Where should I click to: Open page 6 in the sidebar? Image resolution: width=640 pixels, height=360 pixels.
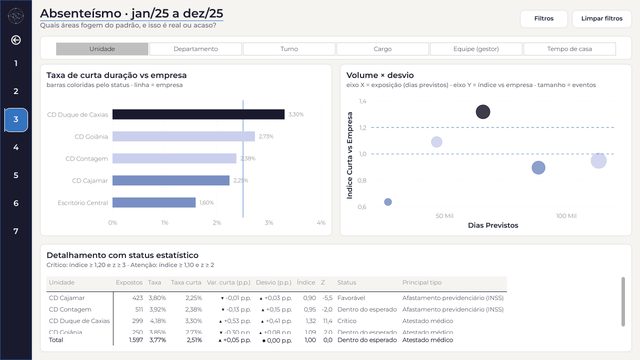[x=16, y=203]
